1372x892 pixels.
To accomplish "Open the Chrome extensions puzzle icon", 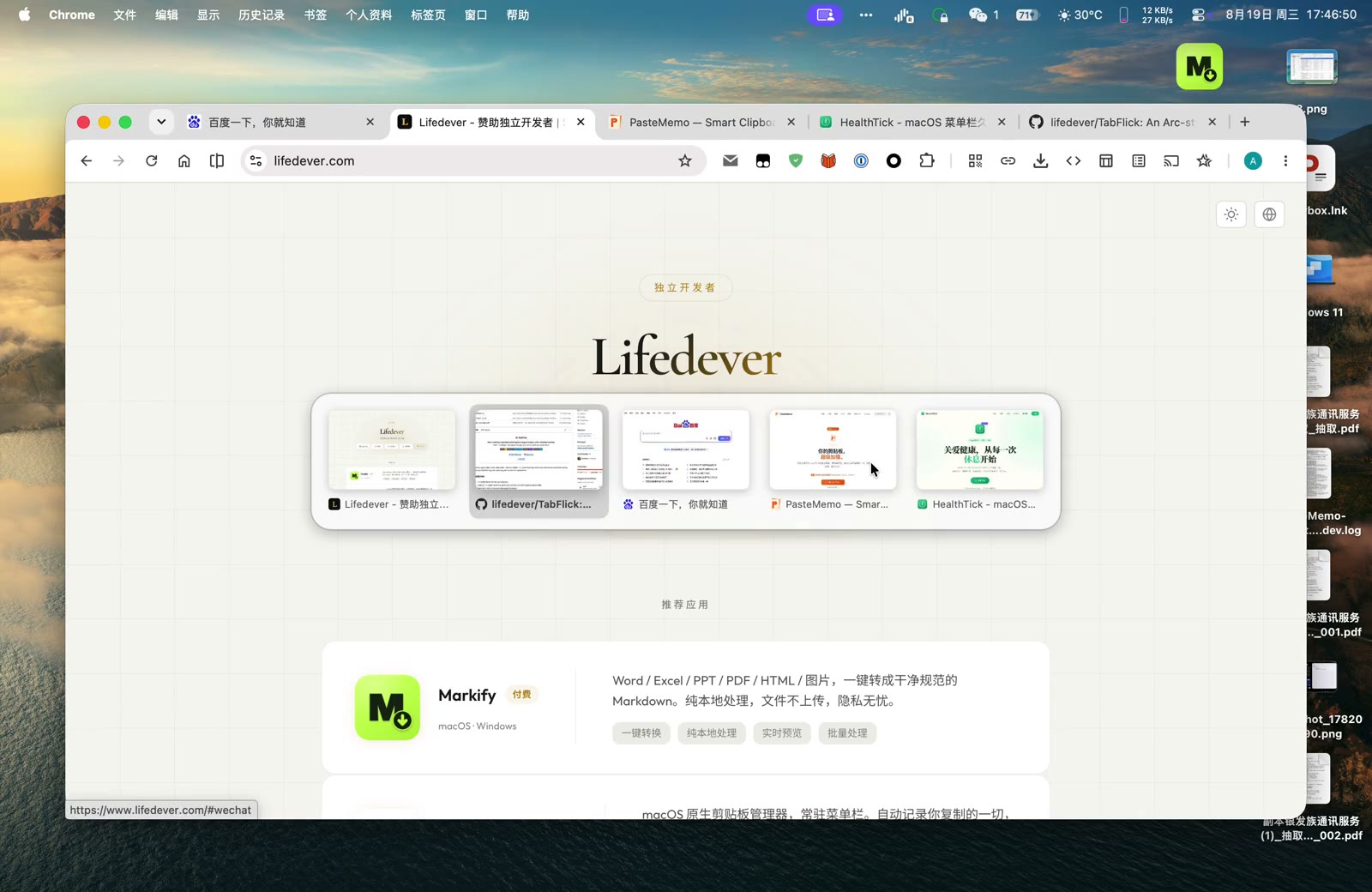I will coord(926,160).
